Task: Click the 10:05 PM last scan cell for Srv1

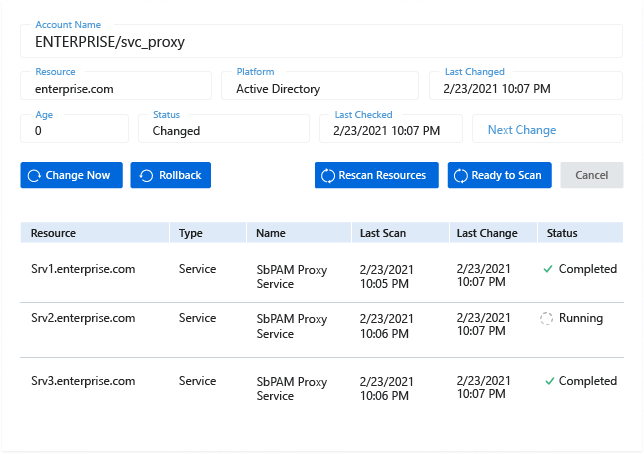Action: coord(386,277)
